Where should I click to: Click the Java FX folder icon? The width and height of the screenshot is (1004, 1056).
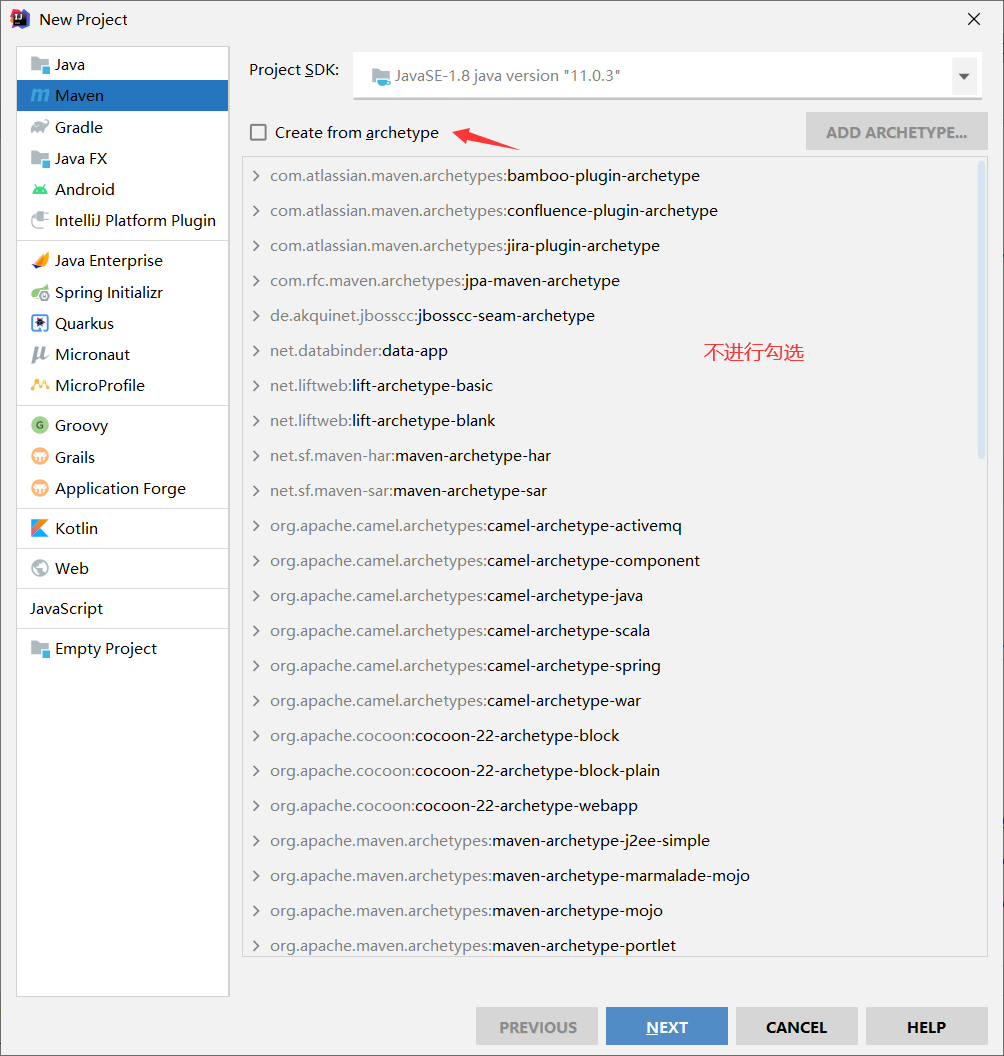tap(40, 159)
